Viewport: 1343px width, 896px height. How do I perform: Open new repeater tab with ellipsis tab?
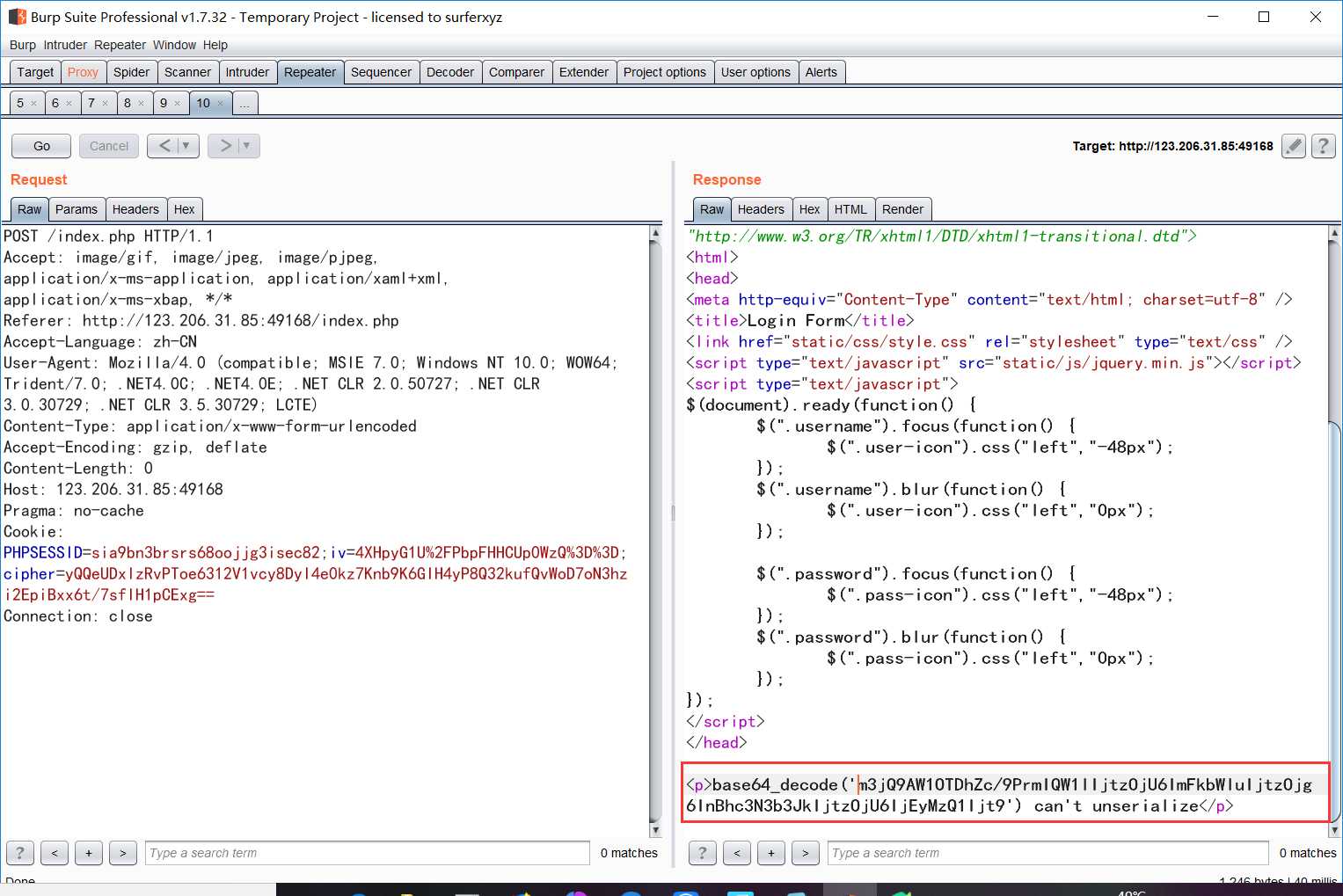[245, 104]
